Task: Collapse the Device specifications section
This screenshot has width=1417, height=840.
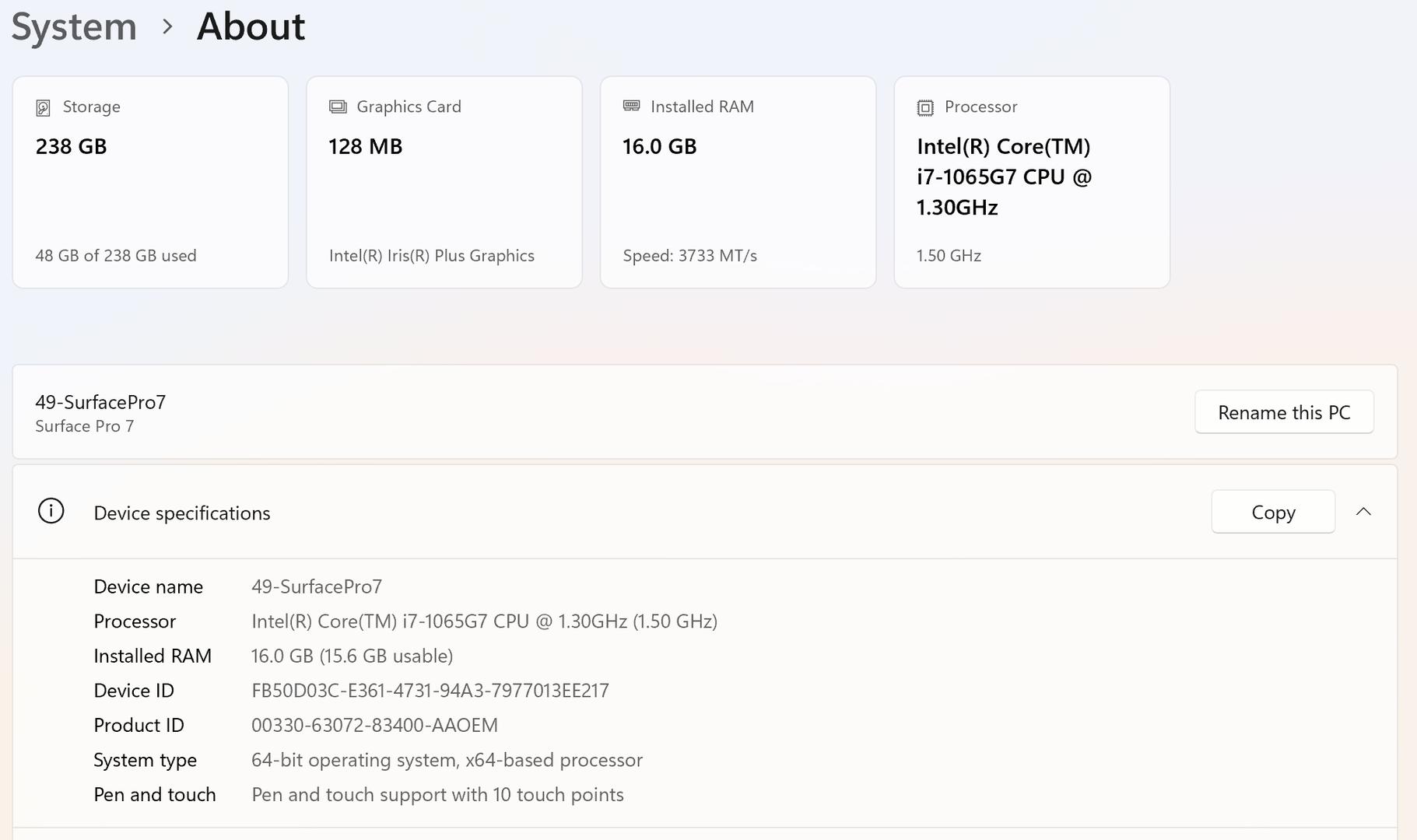Action: [x=1363, y=512]
